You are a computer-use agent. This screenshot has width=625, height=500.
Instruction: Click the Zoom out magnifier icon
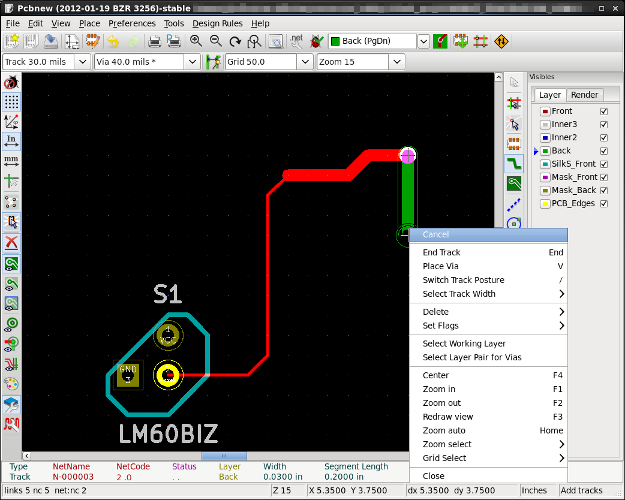(x=216, y=41)
